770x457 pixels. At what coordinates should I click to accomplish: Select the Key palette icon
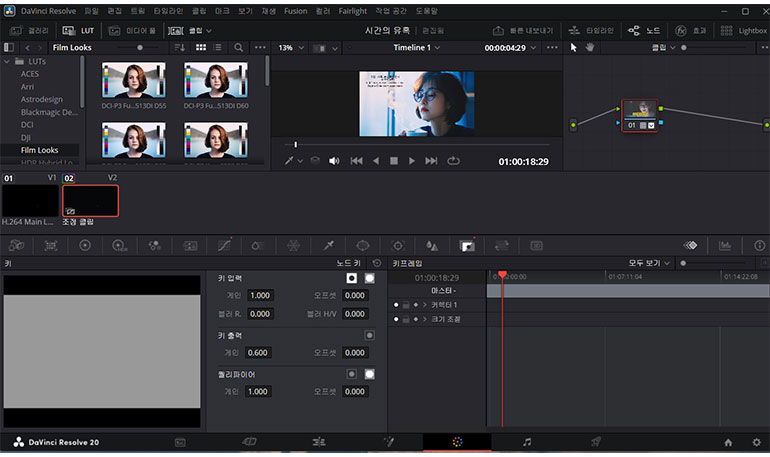click(466, 245)
